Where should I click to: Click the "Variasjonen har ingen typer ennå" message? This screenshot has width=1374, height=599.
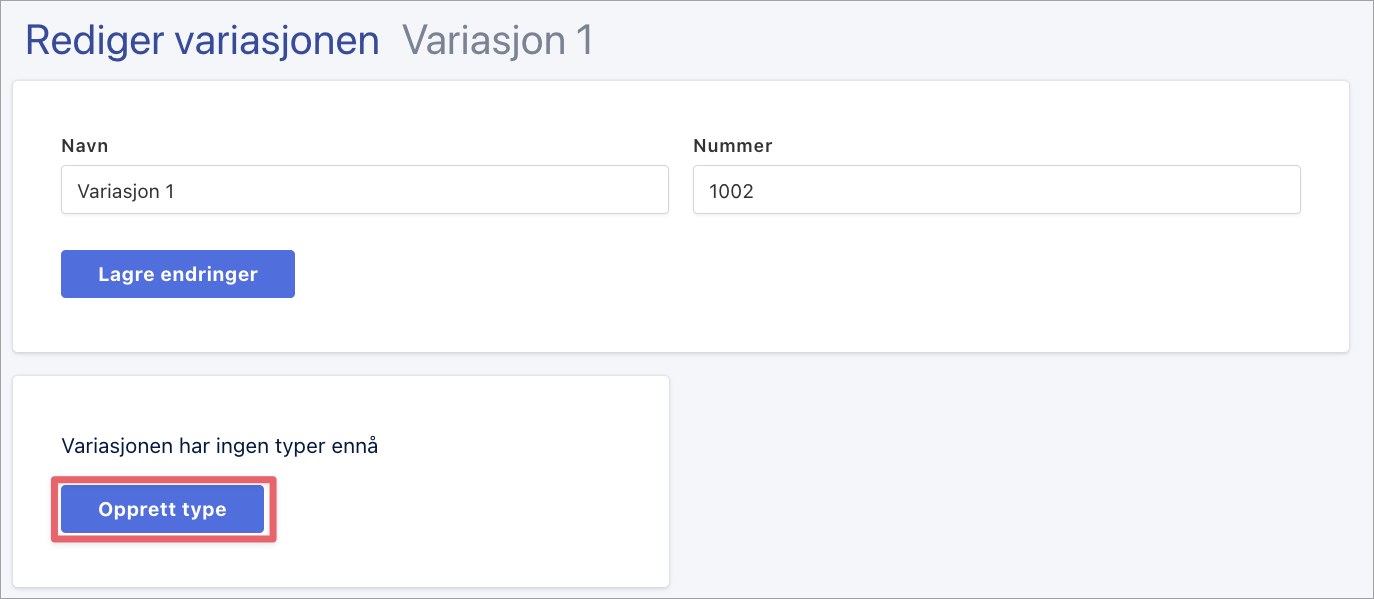[220, 446]
